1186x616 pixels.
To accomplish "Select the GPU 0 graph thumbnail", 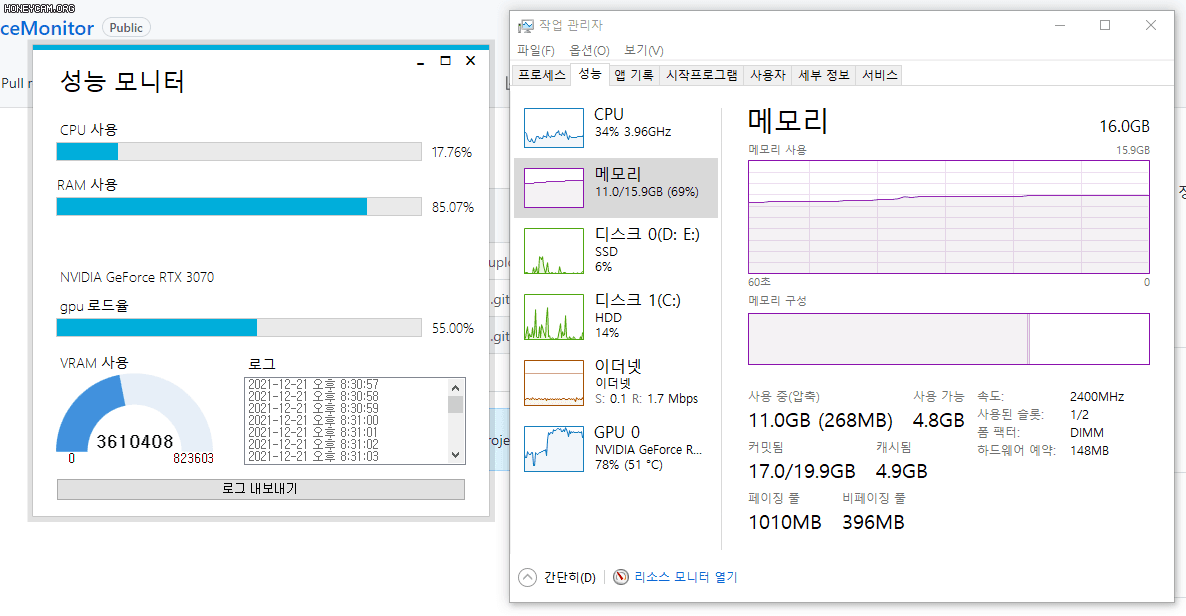I will click(x=554, y=448).
